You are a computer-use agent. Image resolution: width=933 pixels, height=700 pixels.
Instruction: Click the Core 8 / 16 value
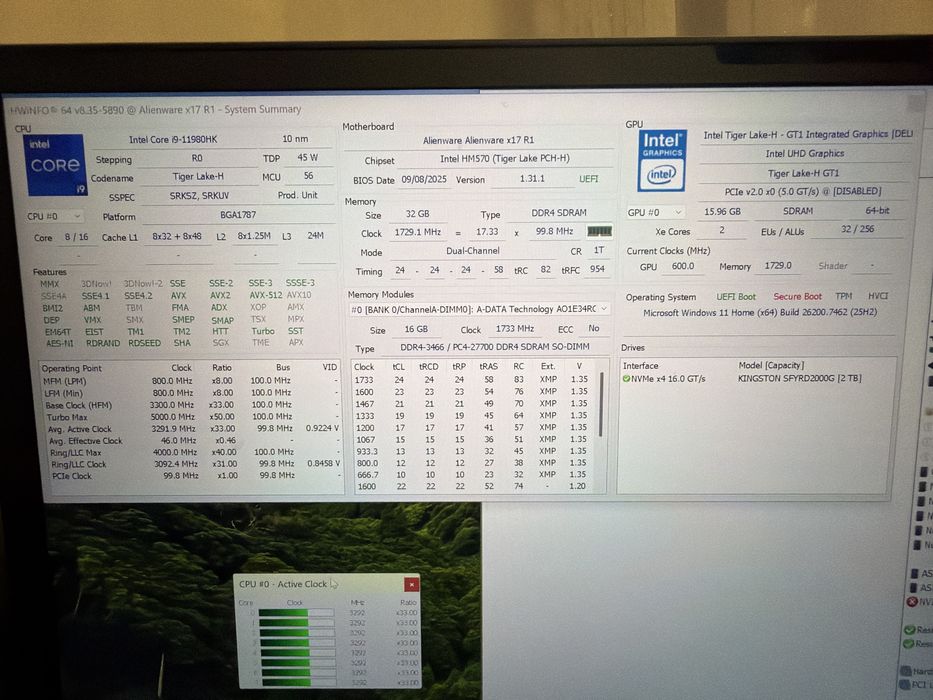(x=76, y=237)
